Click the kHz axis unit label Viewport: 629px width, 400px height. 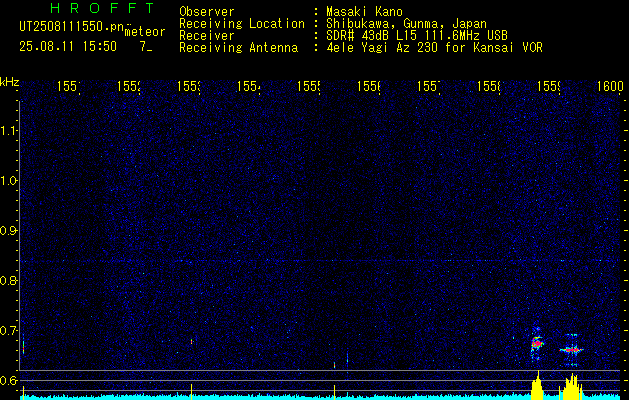tap(9, 82)
